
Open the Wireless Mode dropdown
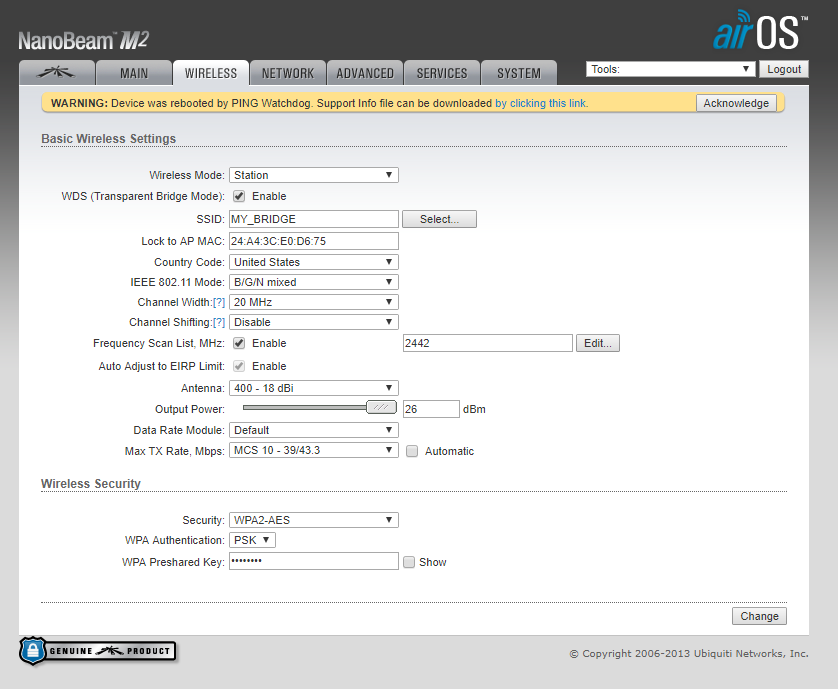point(314,175)
